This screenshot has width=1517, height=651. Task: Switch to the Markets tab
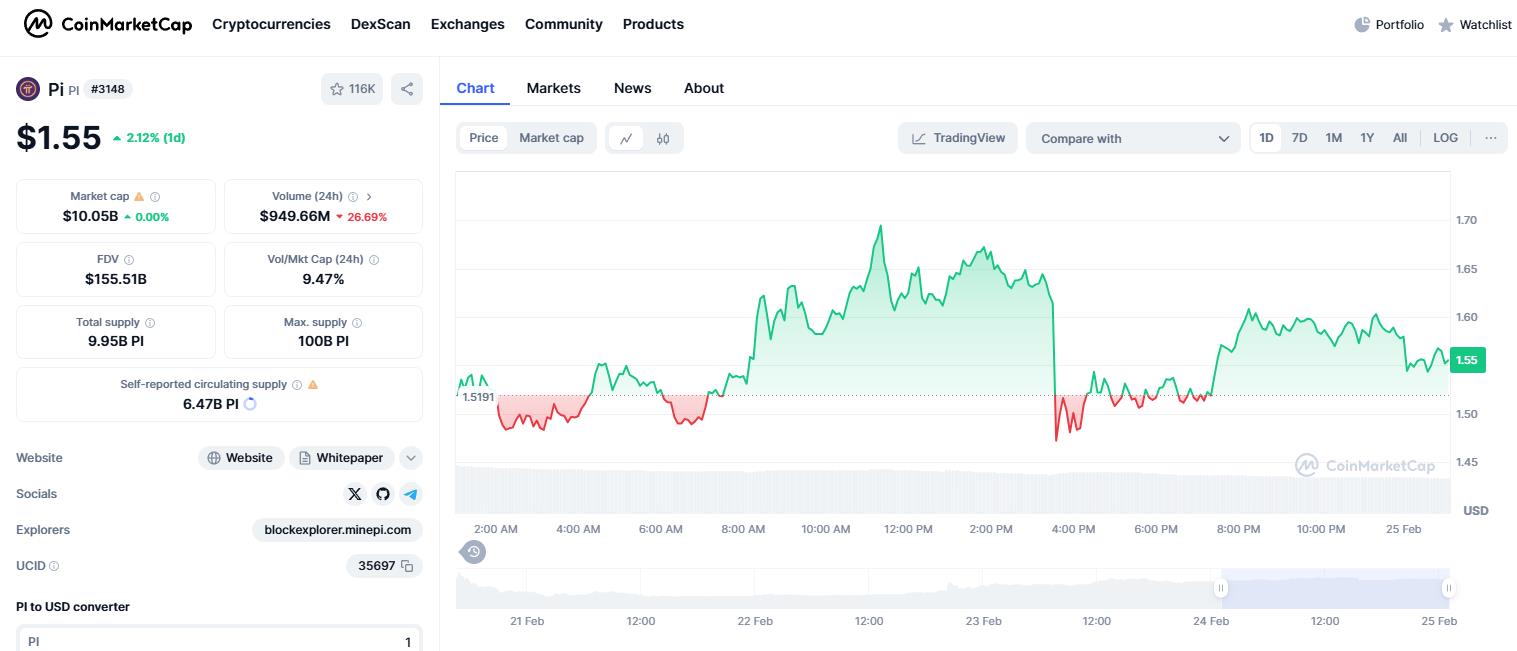pyautogui.click(x=554, y=88)
